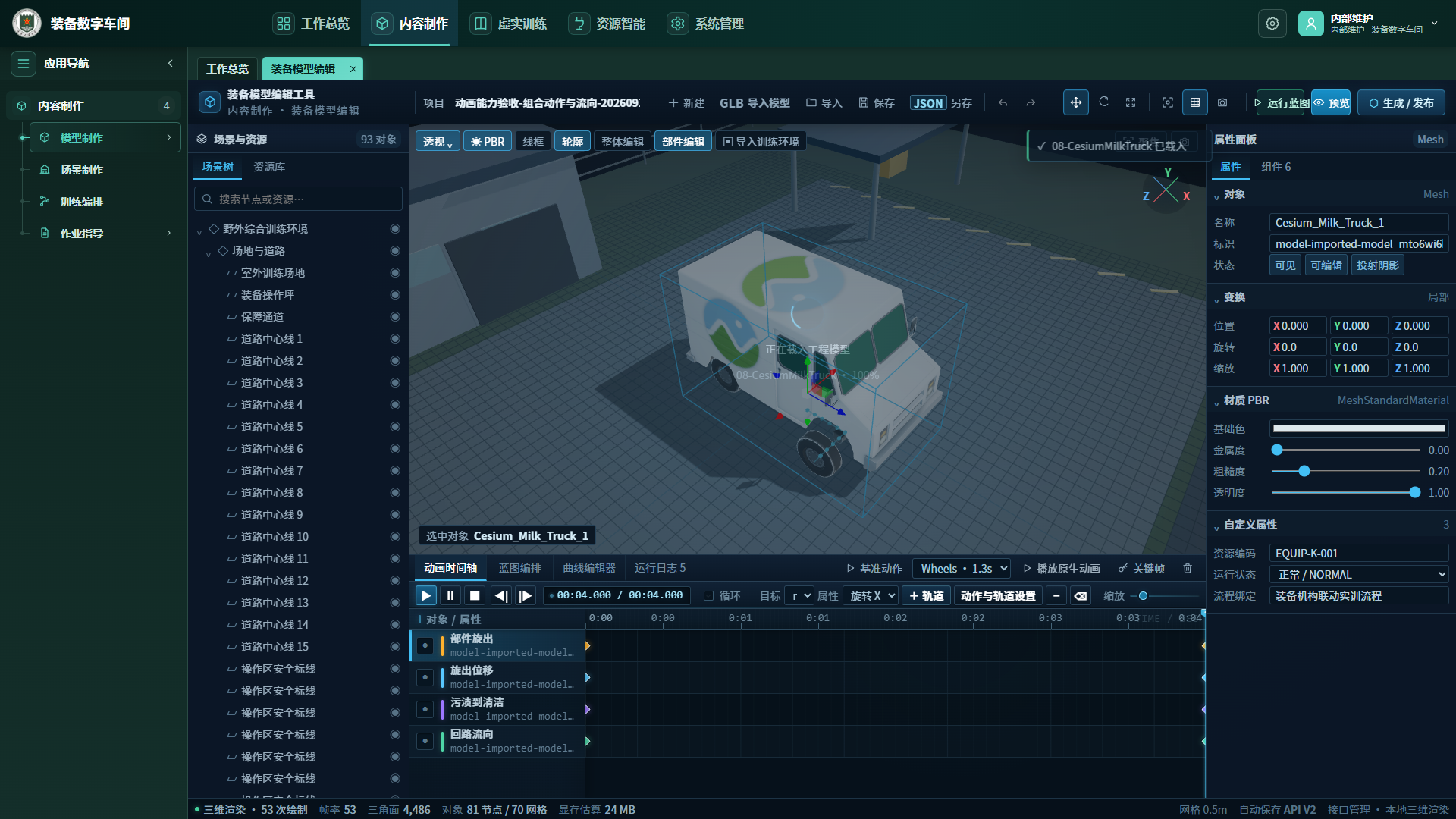The height and width of the screenshot is (819, 1456).
Task: Toggle the 投射阴影 state
Action: 1378,265
